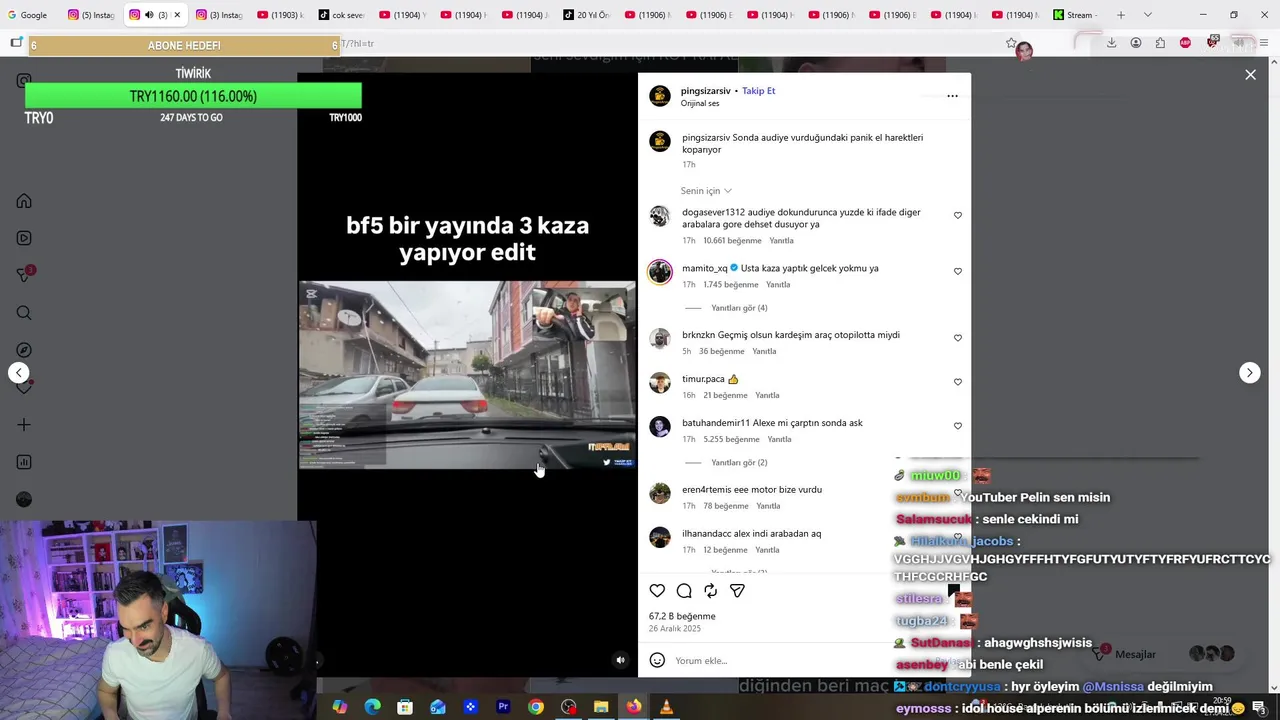Open the Firefox account icon

1136,43
